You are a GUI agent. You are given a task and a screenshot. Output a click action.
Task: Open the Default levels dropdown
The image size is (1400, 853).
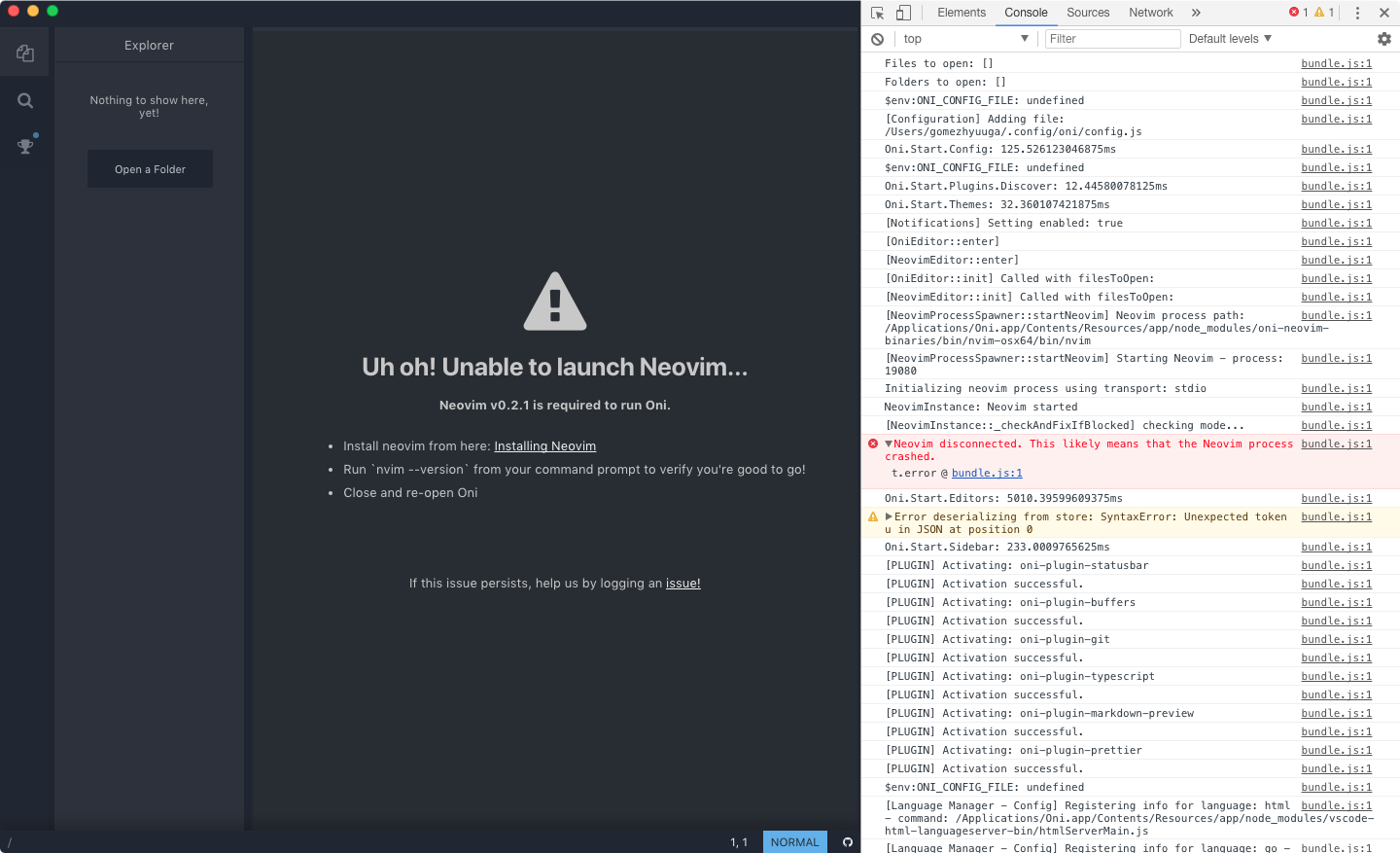[1230, 39]
